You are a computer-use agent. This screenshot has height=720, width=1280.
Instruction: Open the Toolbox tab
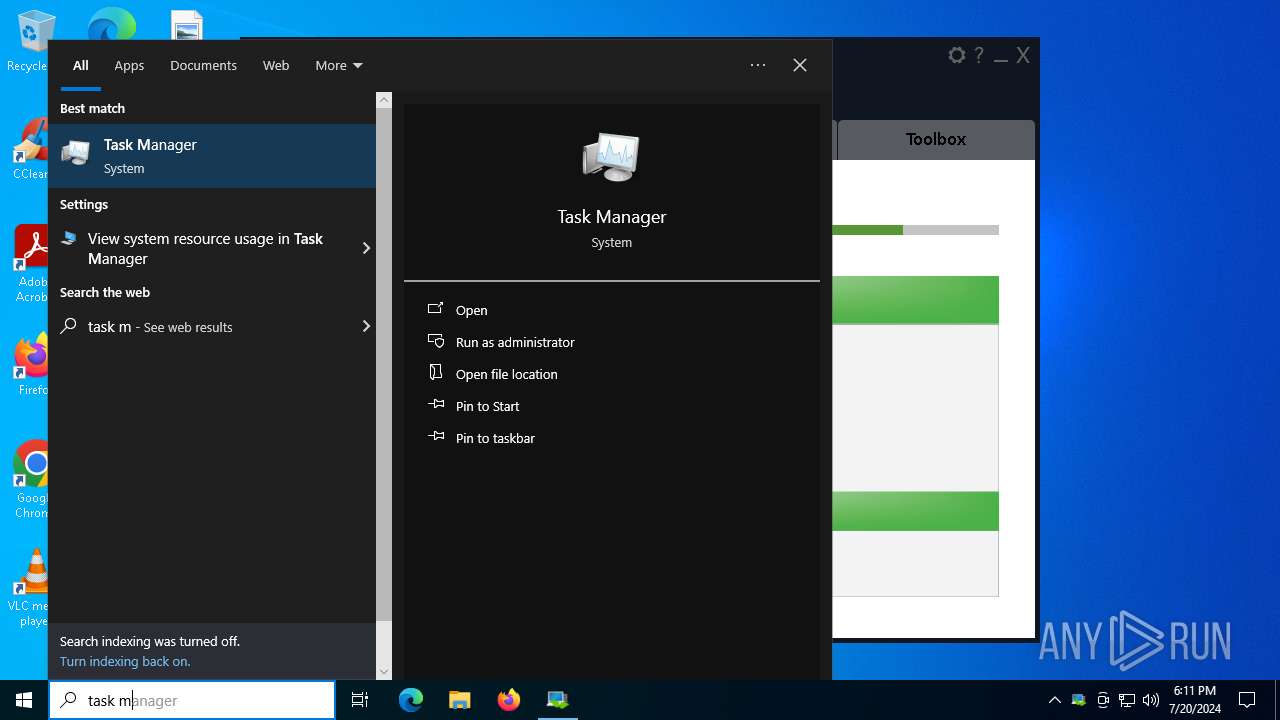click(935, 140)
